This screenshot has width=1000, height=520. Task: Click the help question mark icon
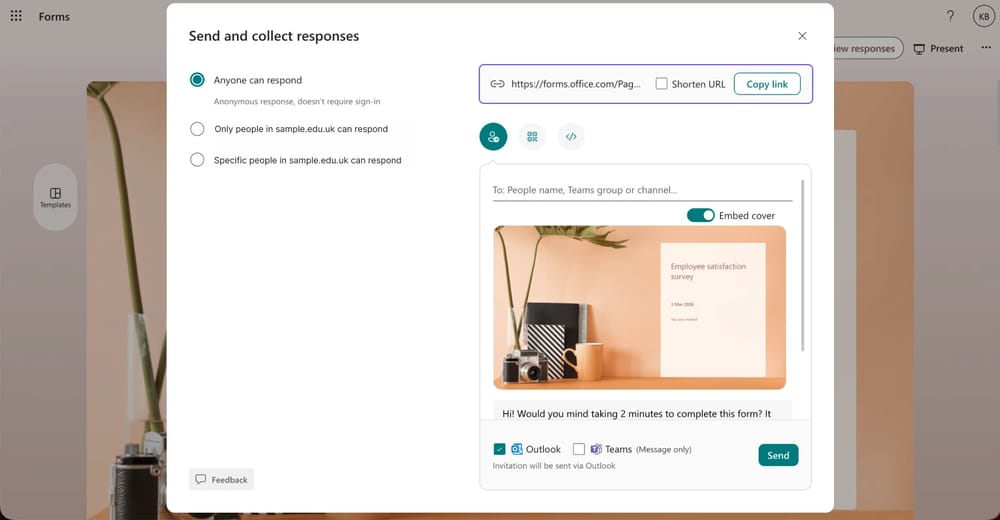[950, 17]
